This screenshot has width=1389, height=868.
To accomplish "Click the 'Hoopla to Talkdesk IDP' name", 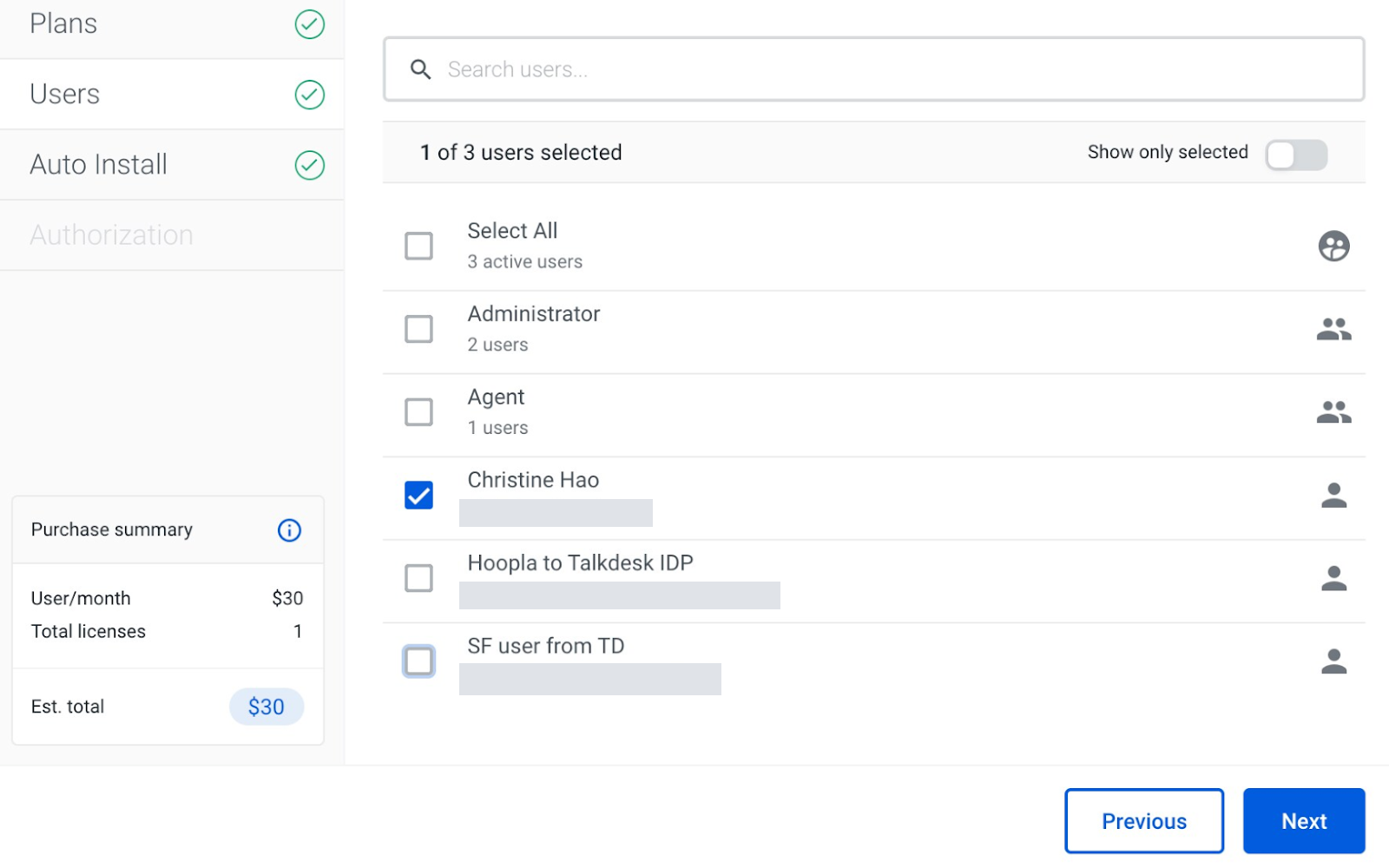I will (580, 563).
